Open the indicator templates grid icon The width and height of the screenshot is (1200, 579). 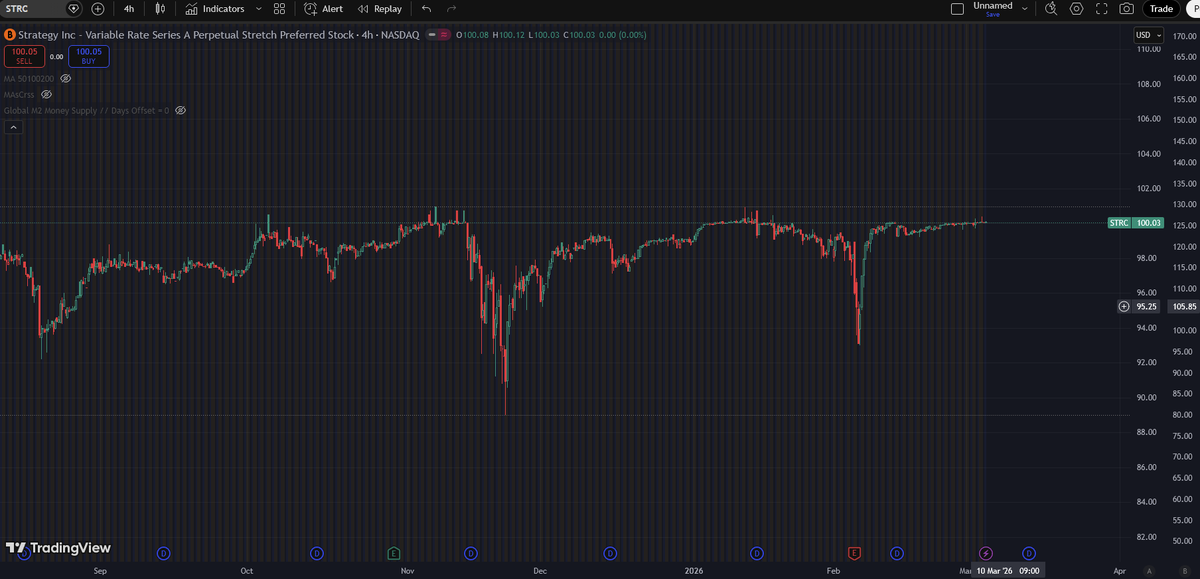click(279, 9)
